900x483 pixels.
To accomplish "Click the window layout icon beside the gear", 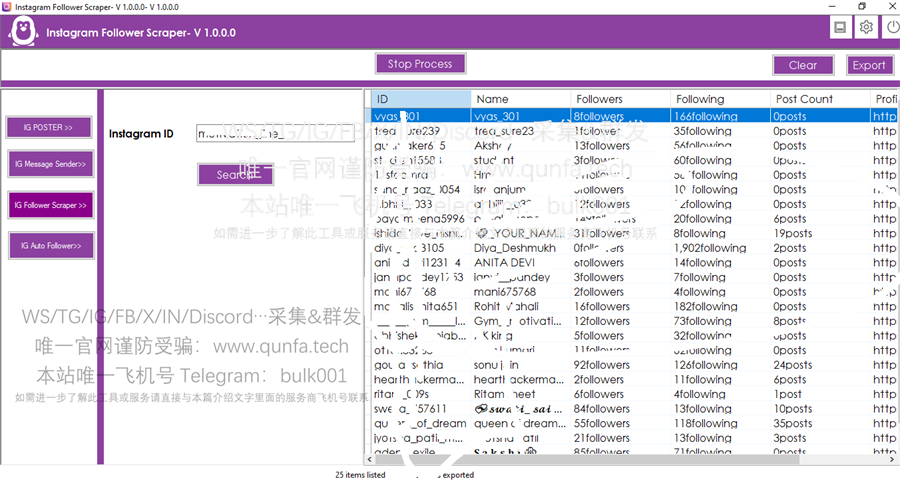I will (840, 27).
